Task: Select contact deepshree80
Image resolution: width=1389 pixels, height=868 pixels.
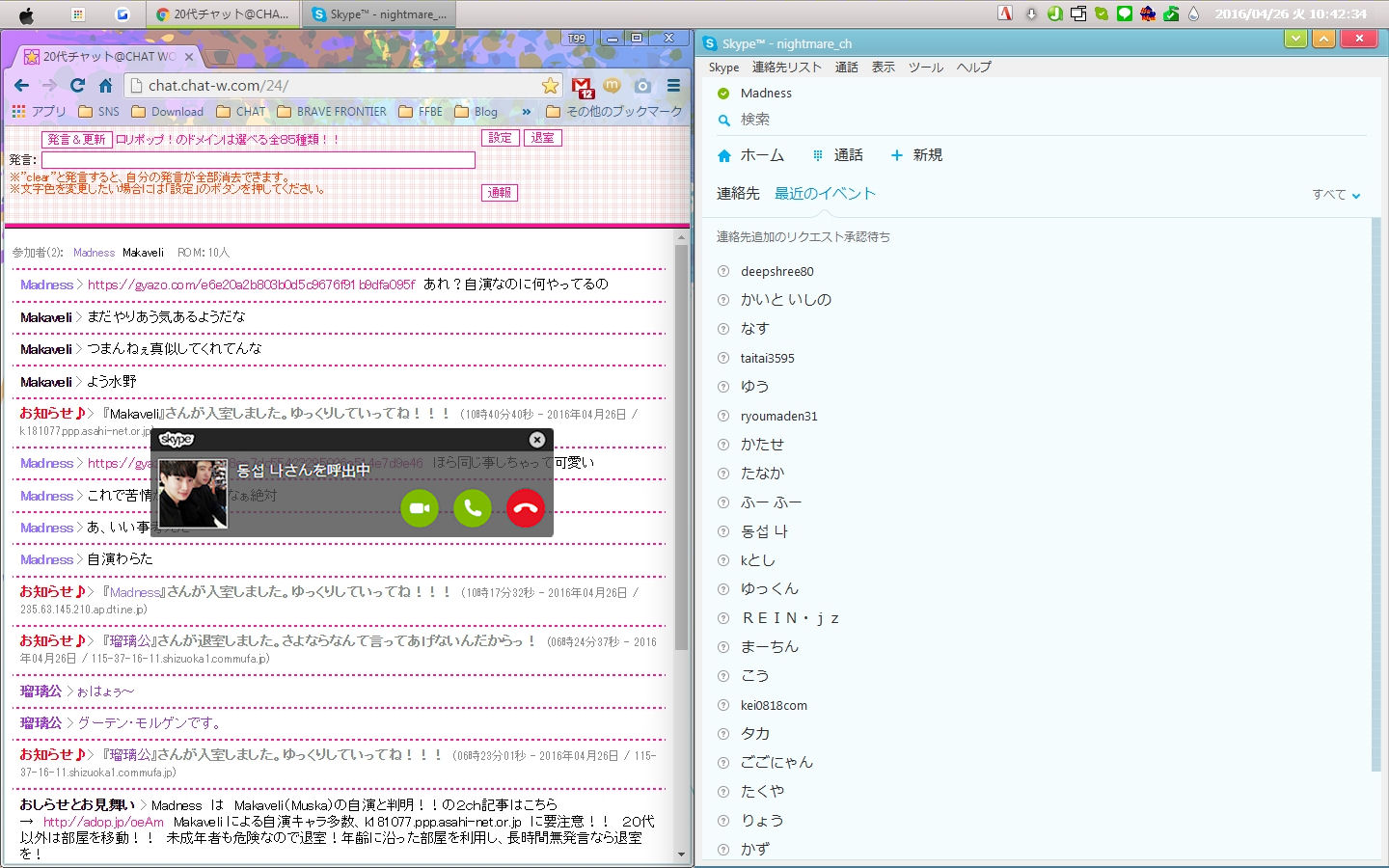Action: coord(777,272)
